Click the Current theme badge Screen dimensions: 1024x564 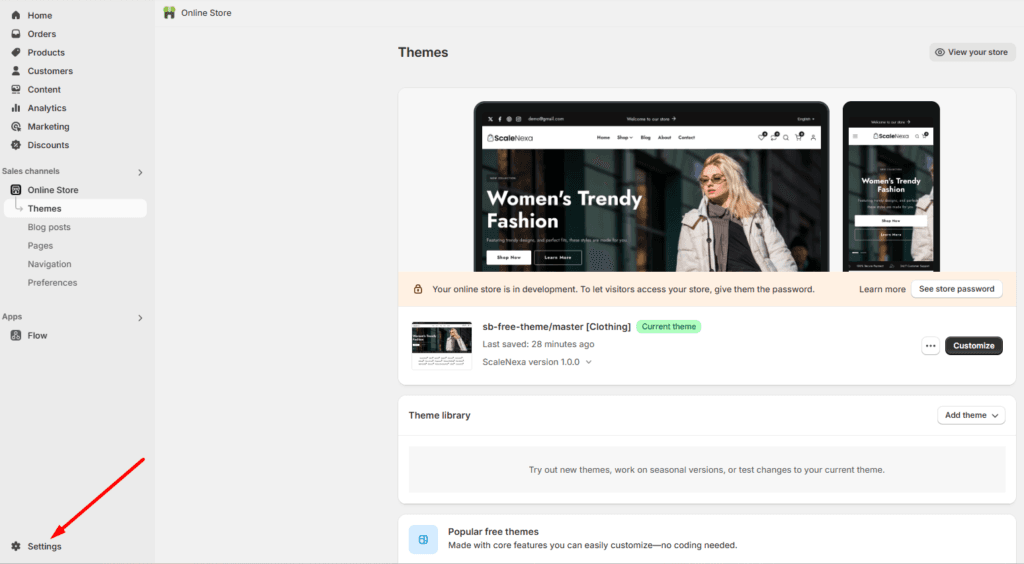pyautogui.click(x=669, y=326)
